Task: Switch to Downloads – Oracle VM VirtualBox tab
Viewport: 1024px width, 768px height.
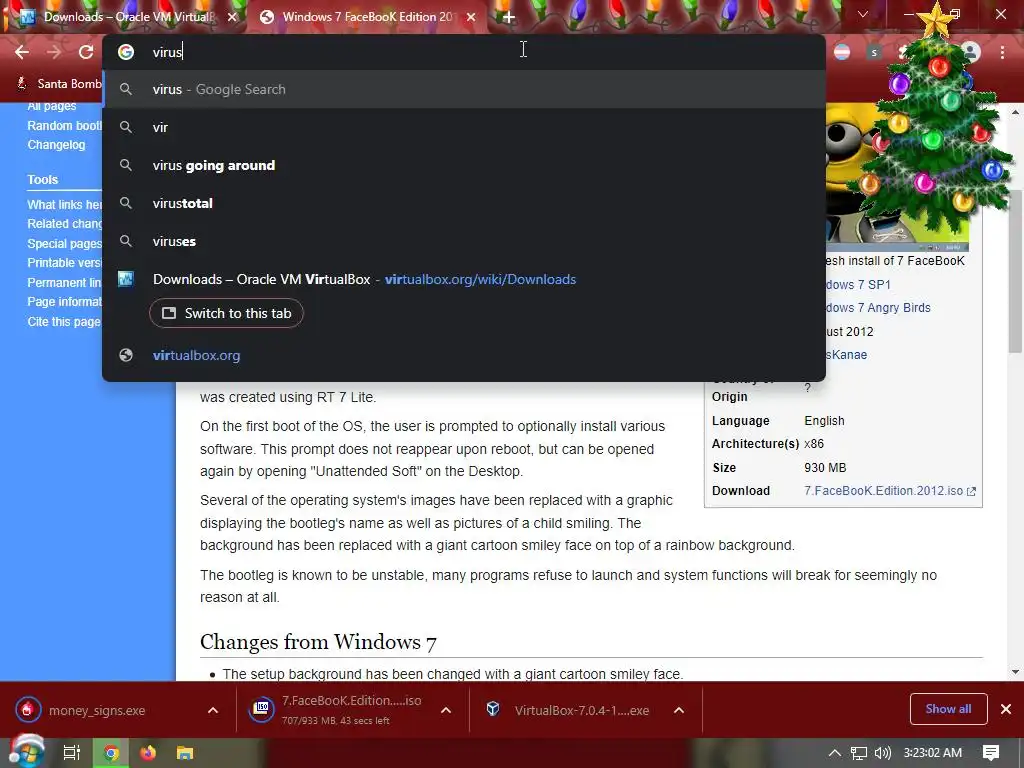Action: (125, 17)
